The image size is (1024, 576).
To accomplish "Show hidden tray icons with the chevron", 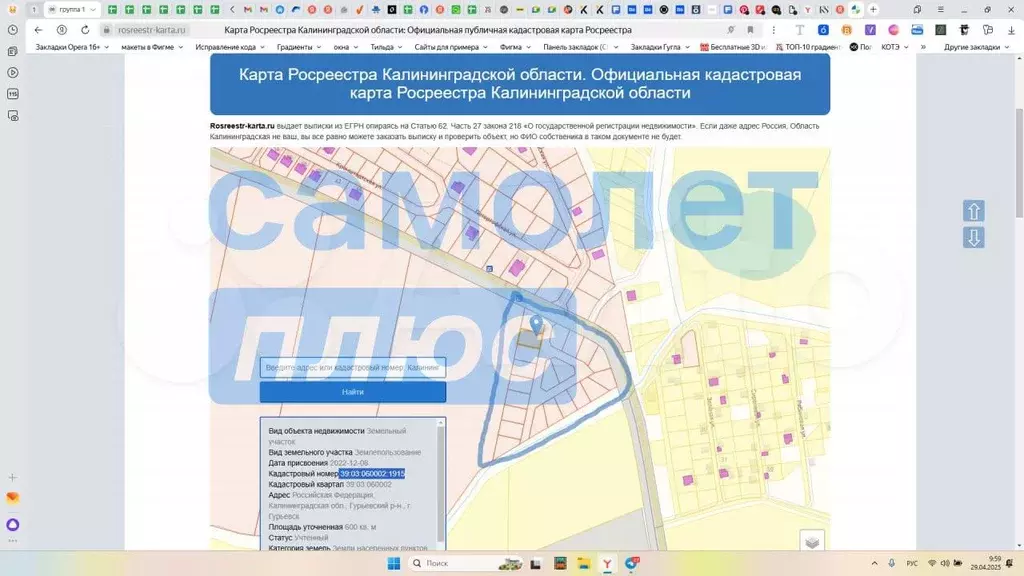I will pos(874,563).
